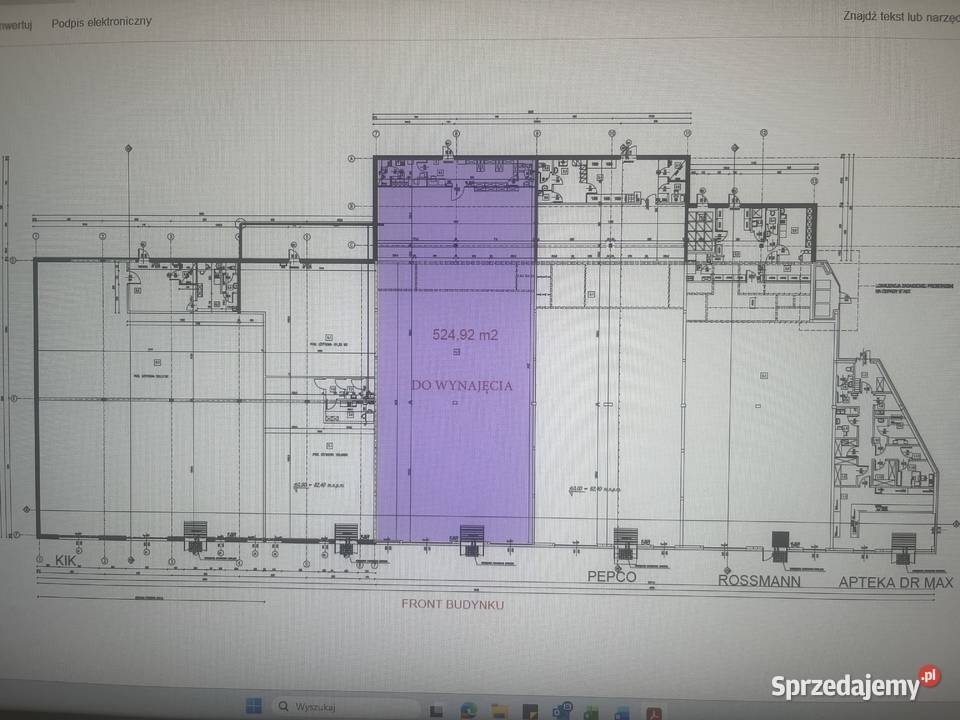The image size is (960, 720).
Task: Click the ROSSMANN label on the plan
Action: [759, 580]
